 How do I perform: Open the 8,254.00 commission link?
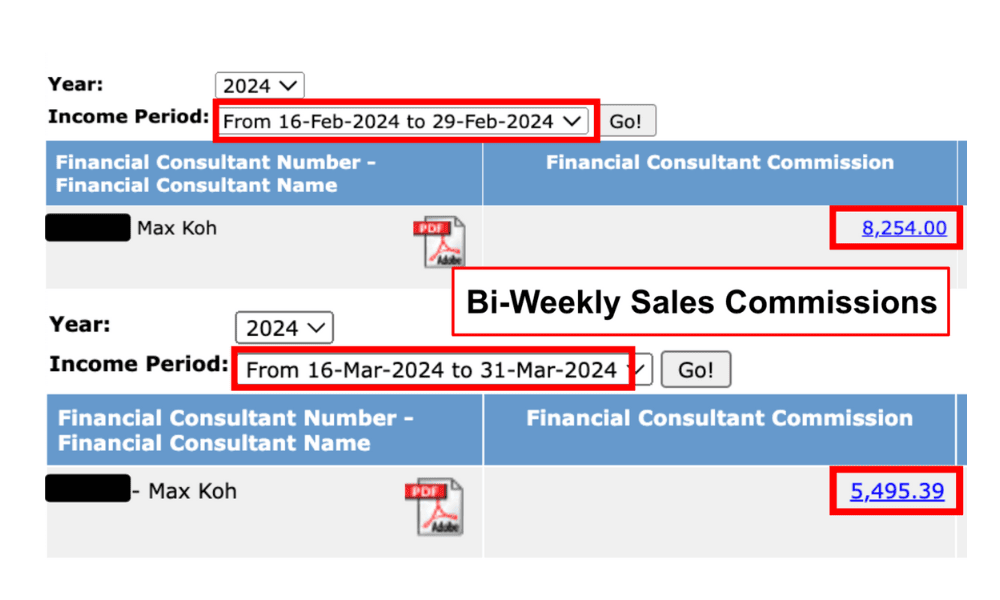click(904, 228)
